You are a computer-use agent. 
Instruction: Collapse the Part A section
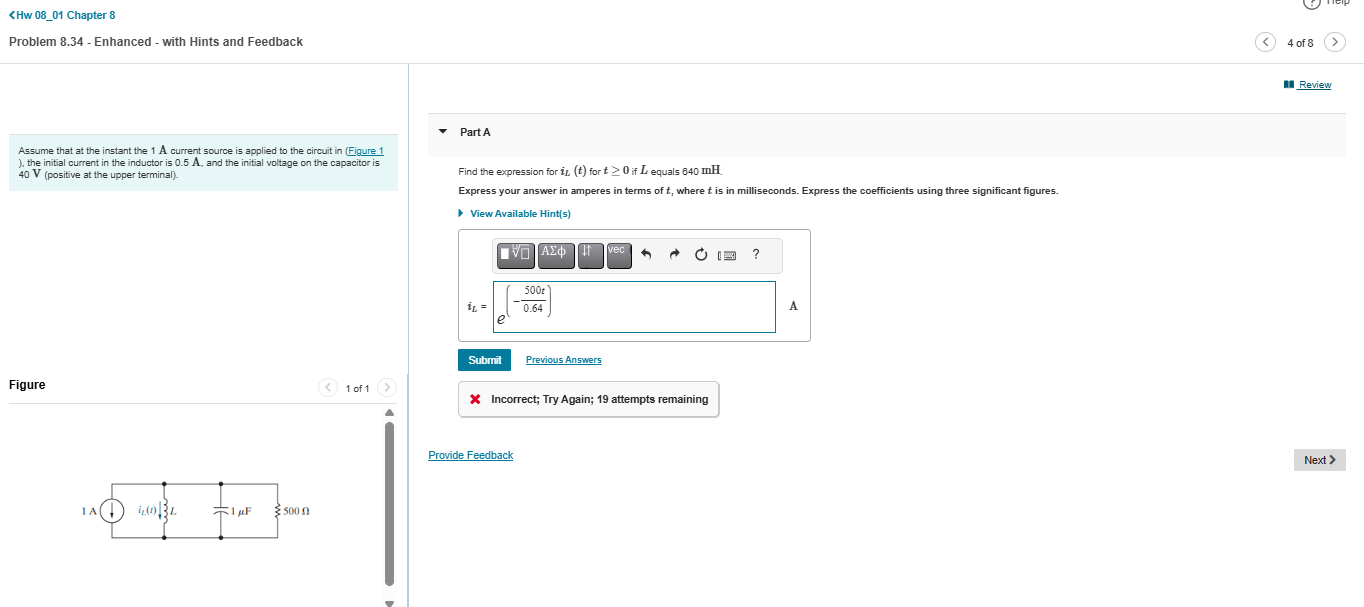coord(442,131)
